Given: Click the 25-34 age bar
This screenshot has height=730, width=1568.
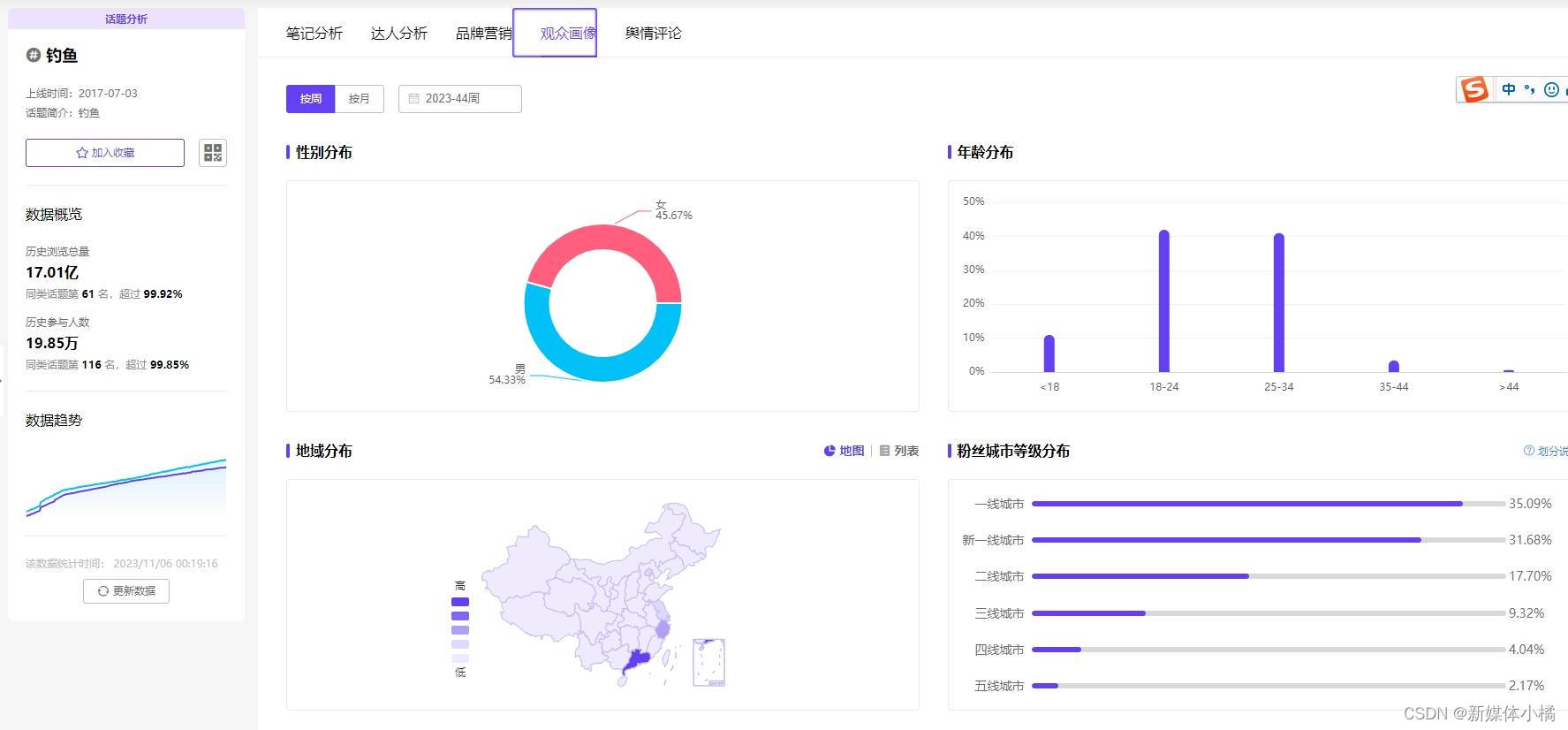Looking at the screenshot, I should tap(1279, 303).
